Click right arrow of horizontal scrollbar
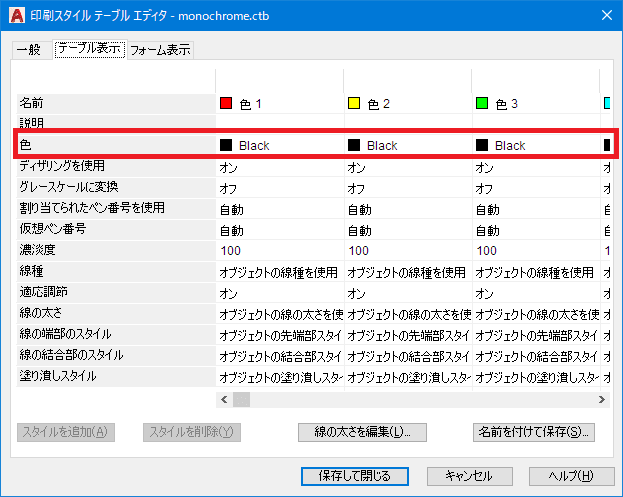This screenshot has width=623, height=497. (602, 399)
